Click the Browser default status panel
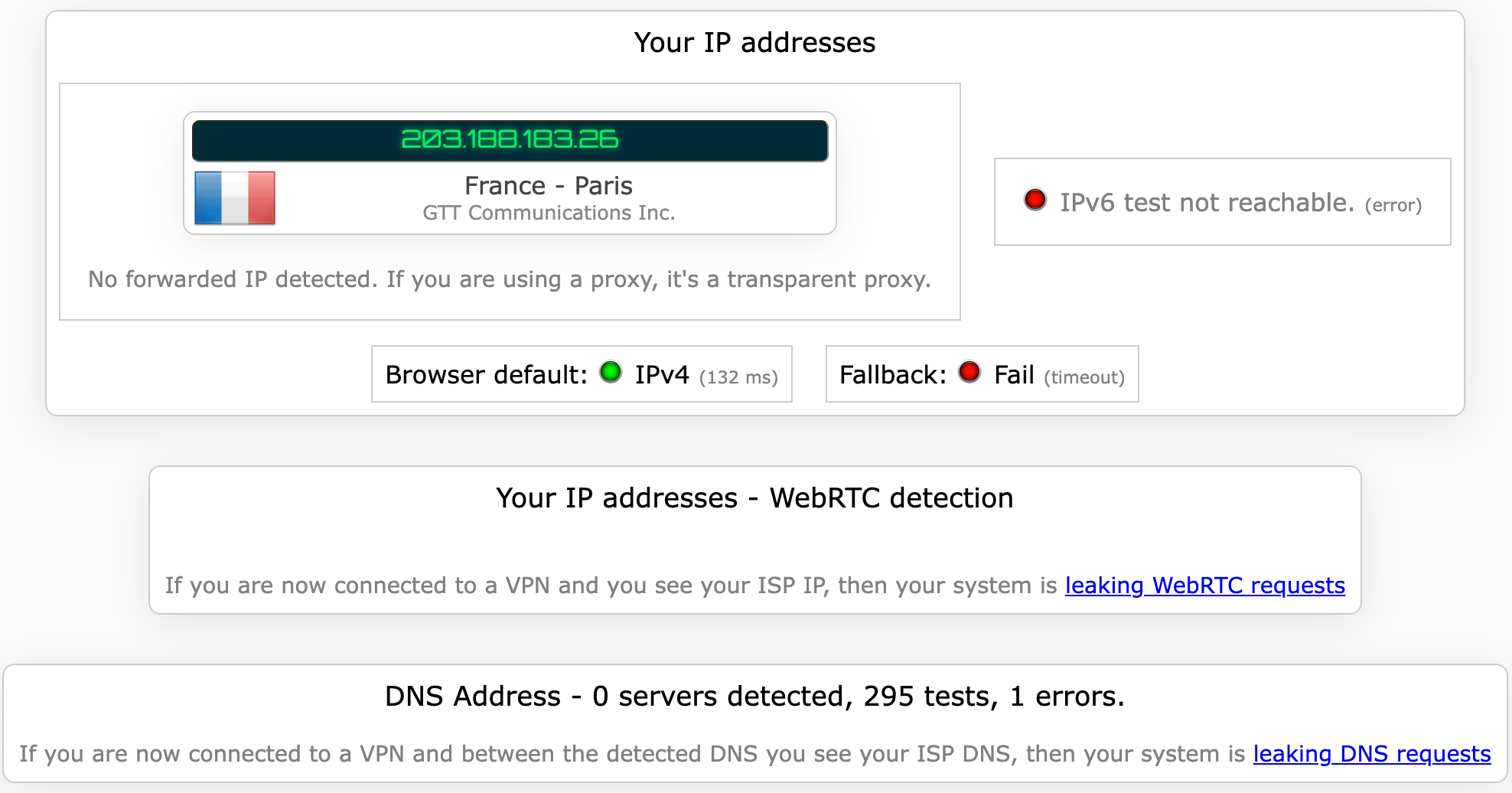This screenshot has height=793, width=1512. [582, 374]
